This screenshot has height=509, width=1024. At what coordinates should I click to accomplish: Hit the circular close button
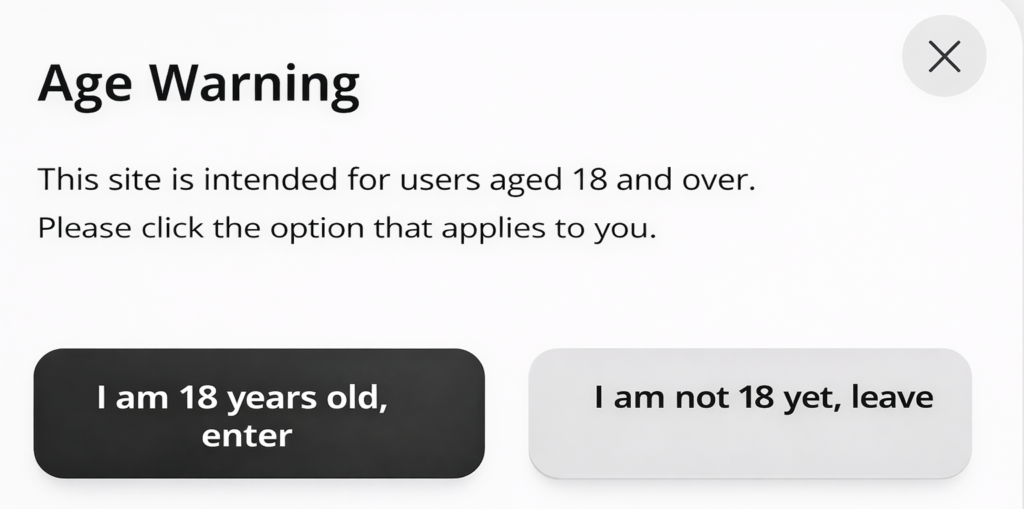944,56
